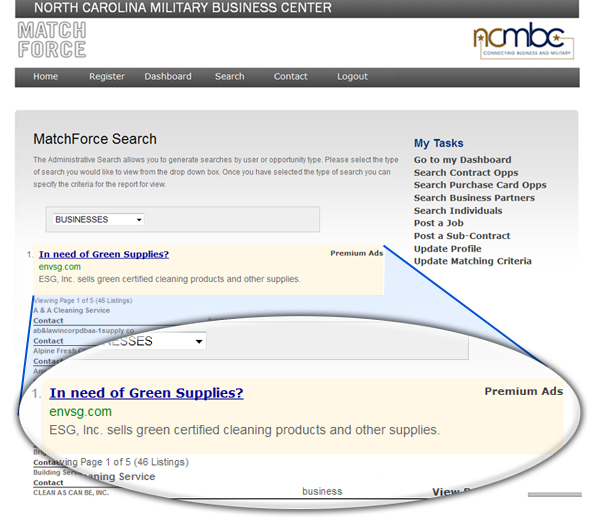The height and width of the screenshot is (517, 597).
Task: Select the A & A Cleaning Service listing
Action: pos(72,311)
